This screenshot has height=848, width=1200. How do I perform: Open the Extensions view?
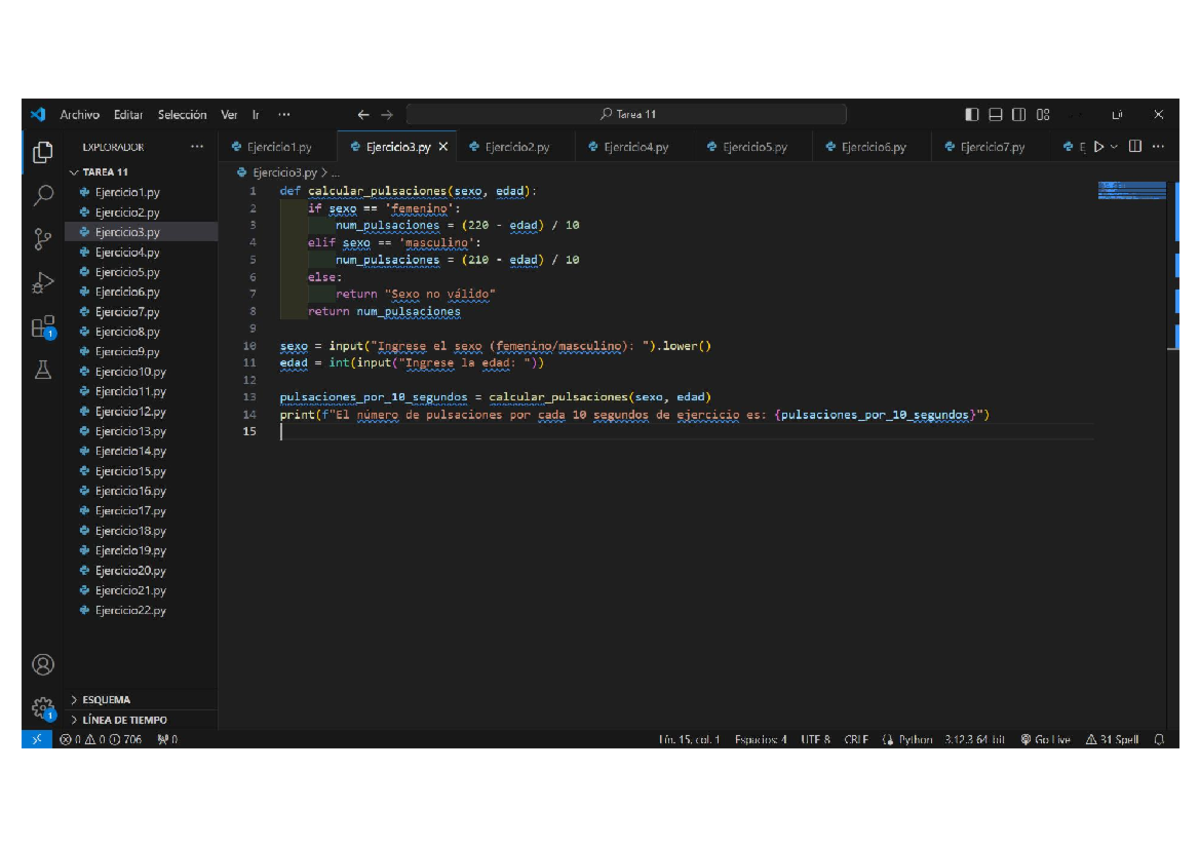43,327
